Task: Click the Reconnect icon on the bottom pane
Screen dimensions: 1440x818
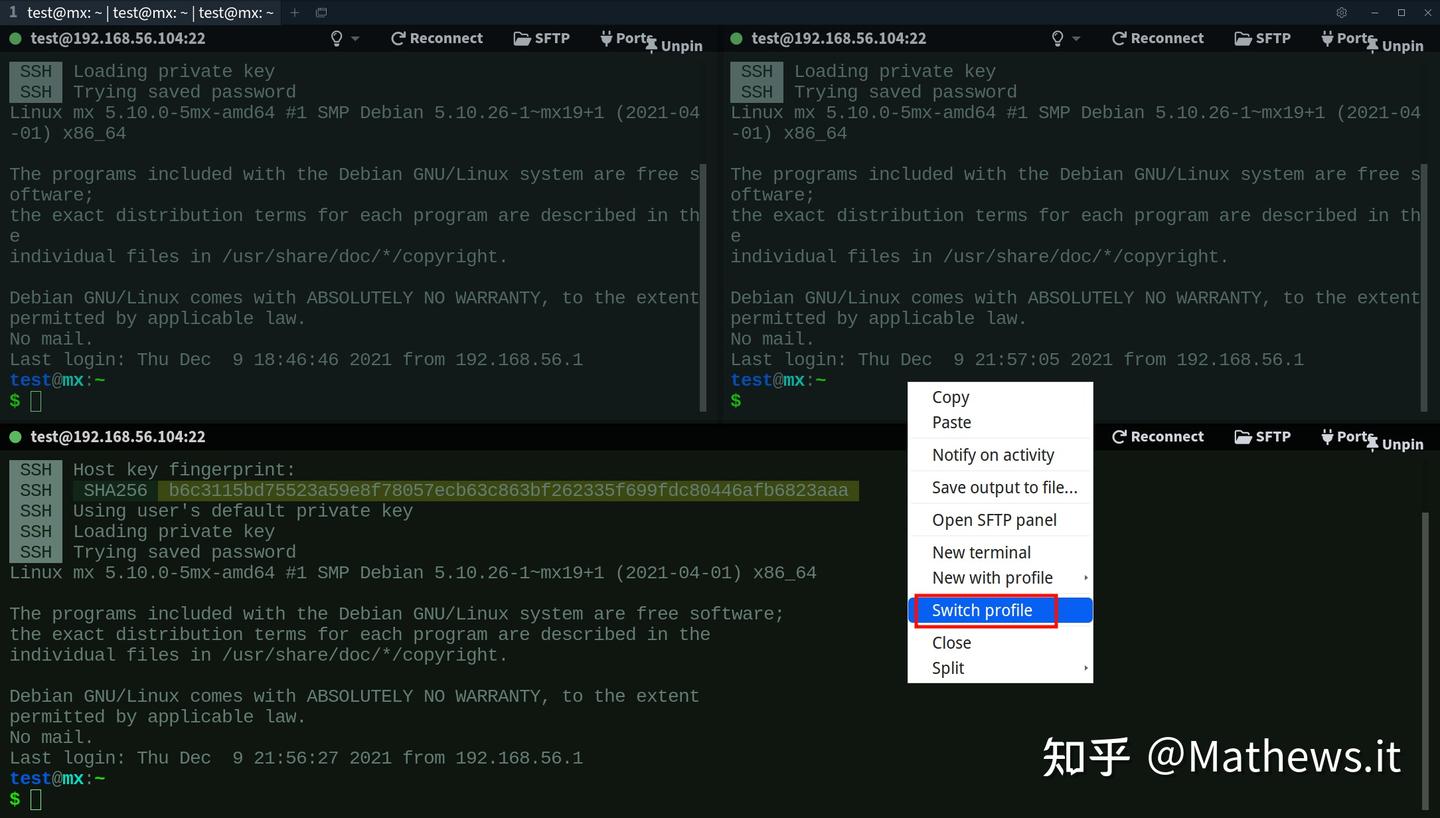Action: (1157, 436)
